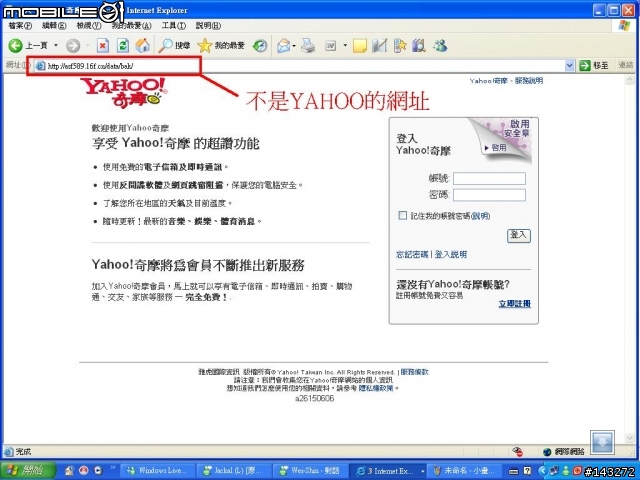Click the Register now (立即註冊) link

click(x=514, y=303)
